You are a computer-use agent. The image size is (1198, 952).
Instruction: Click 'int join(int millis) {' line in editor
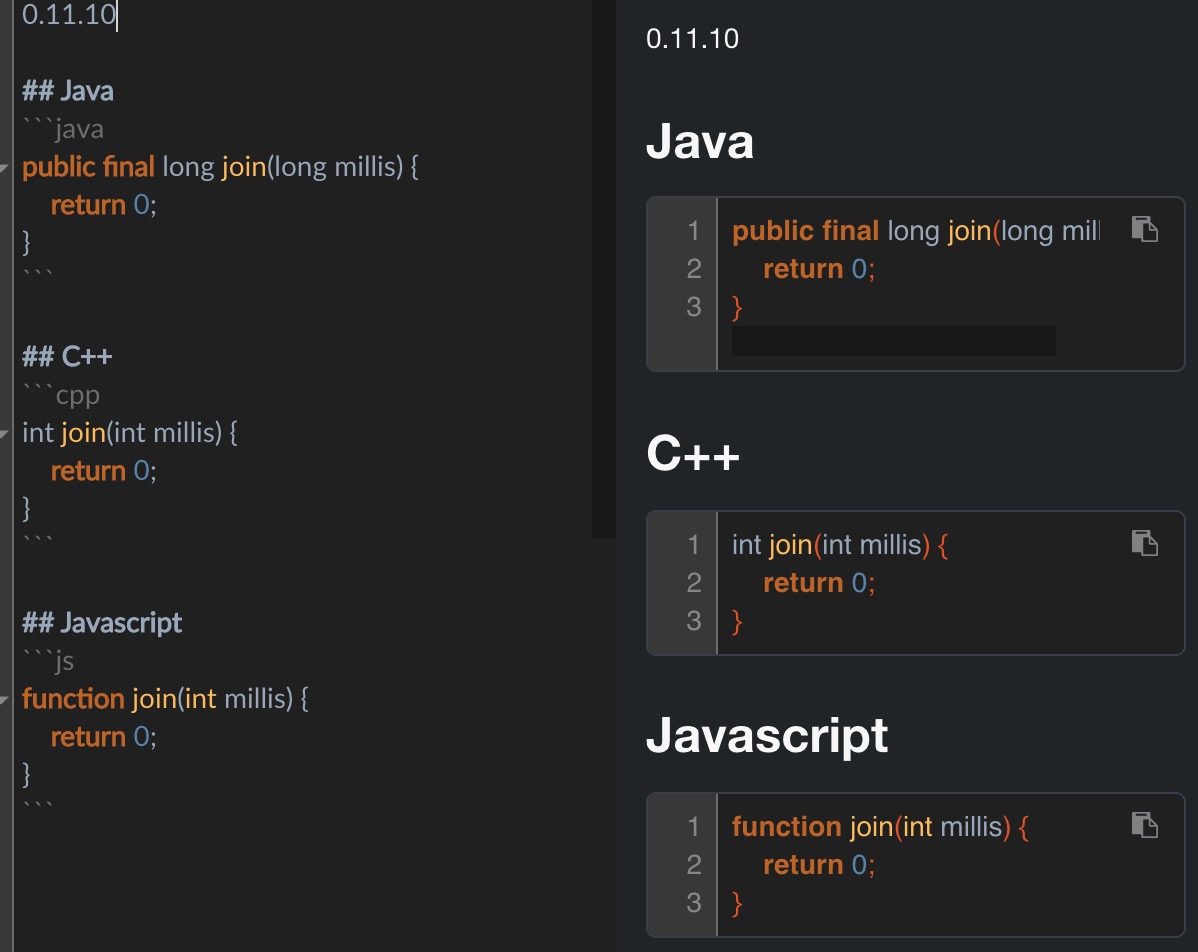(130, 432)
